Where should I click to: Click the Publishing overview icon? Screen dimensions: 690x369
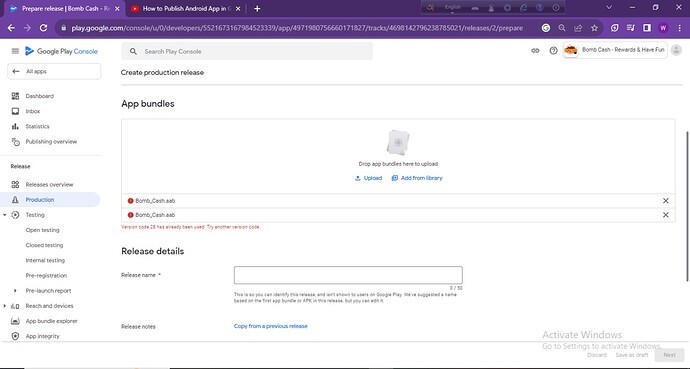(x=15, y=142)
